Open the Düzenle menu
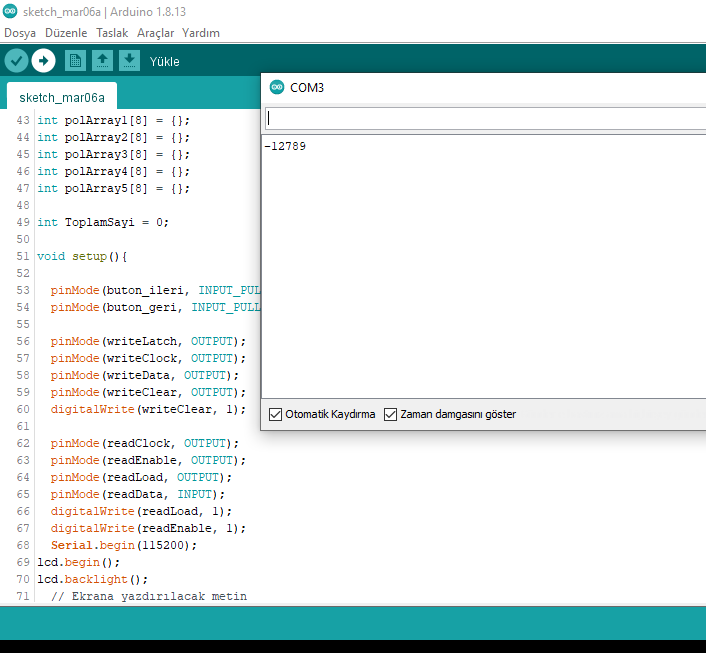Screen dimensions: 706x653 coord(66,33)
